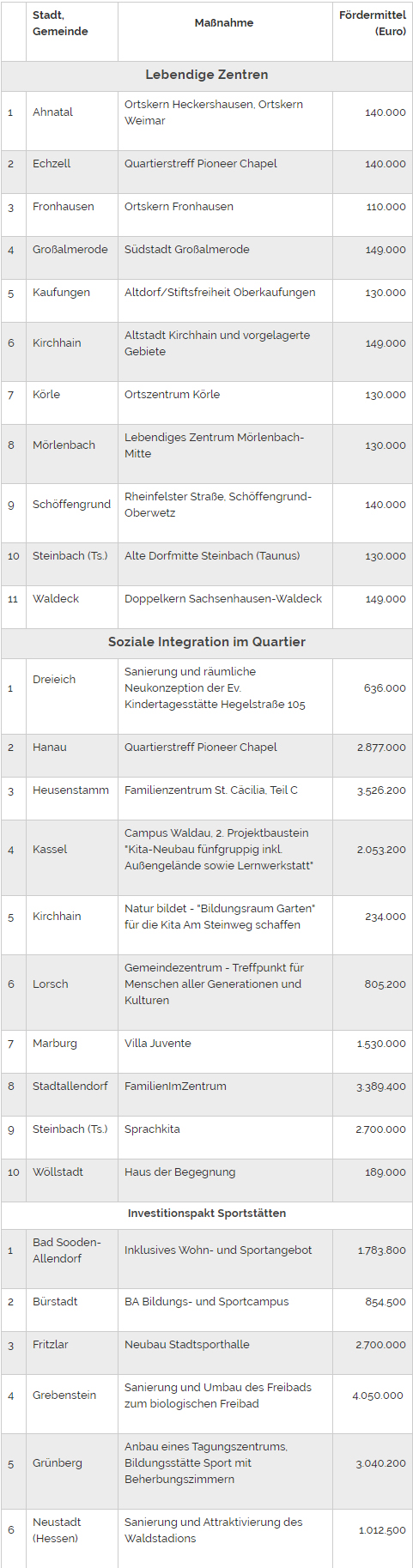413x1568 pixels.
Task: Click the Großalmerode city name
Action: click(70, 250)
